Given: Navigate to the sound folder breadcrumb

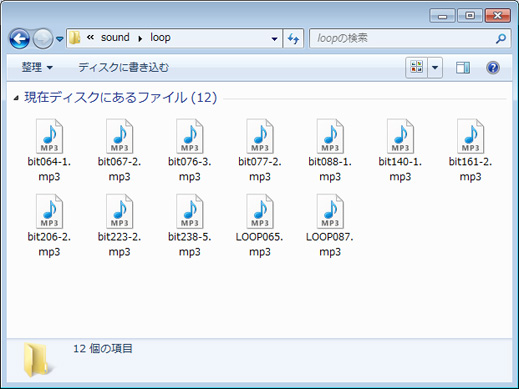Looking at the screenshot, I should tap(115, 37).
